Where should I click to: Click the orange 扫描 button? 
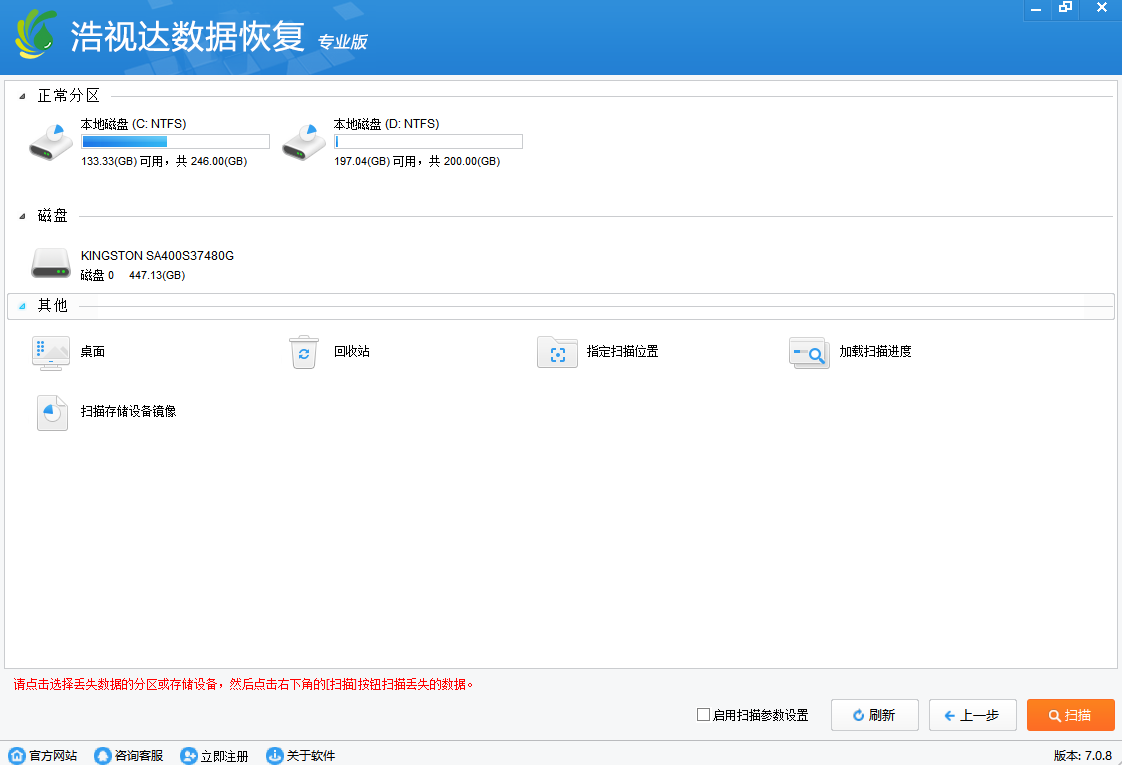pyautogui.click(x=1070, y=715)
